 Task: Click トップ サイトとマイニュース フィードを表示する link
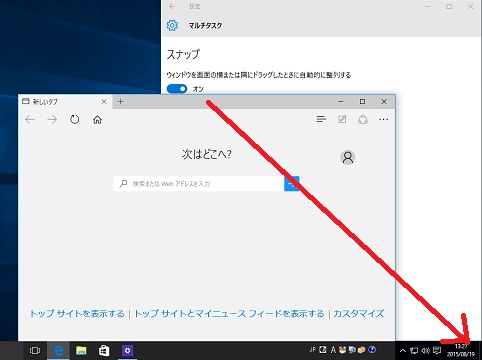(x=229, y=314)
